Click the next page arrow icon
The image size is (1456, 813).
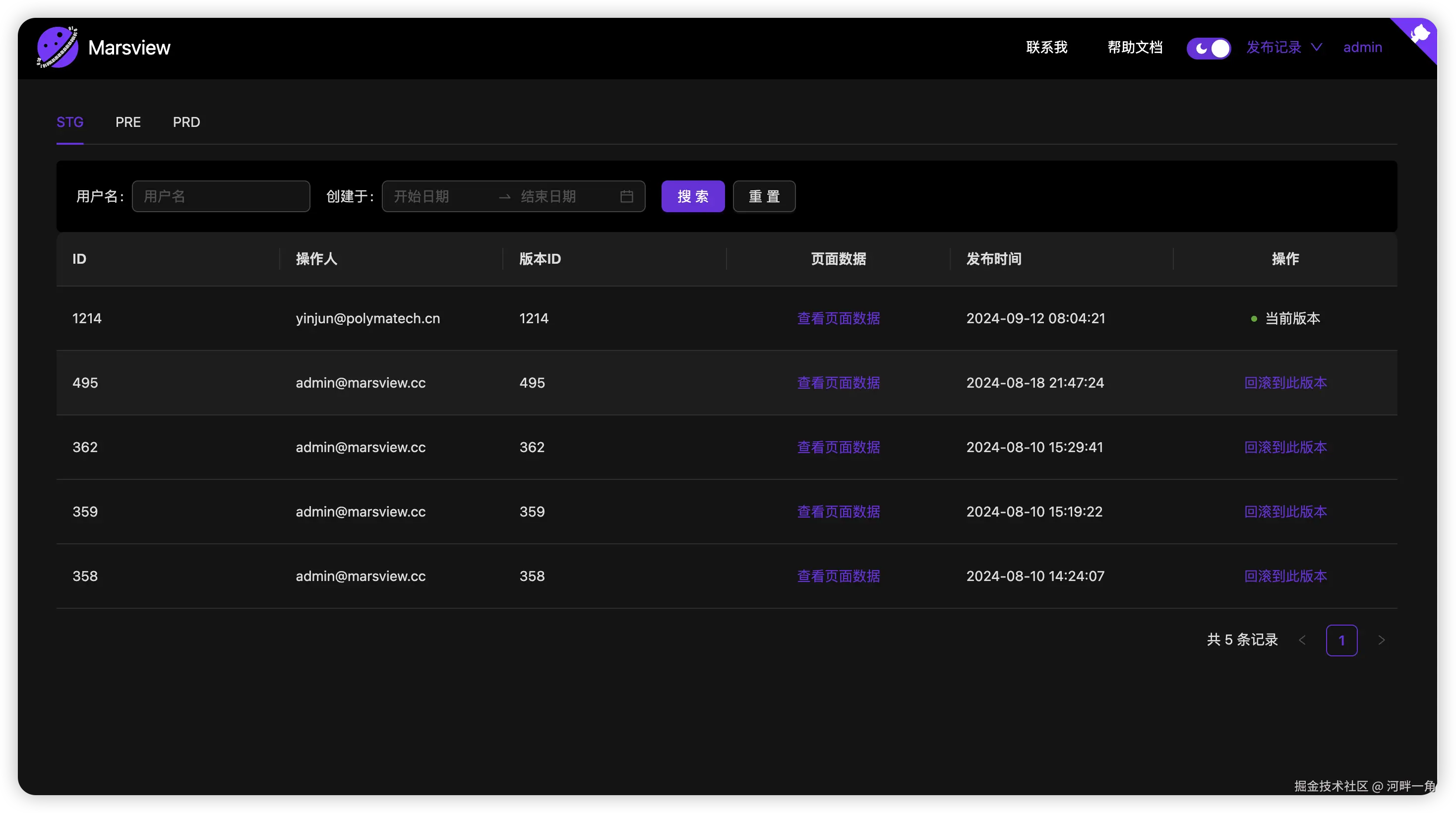tap(1382, 640)
